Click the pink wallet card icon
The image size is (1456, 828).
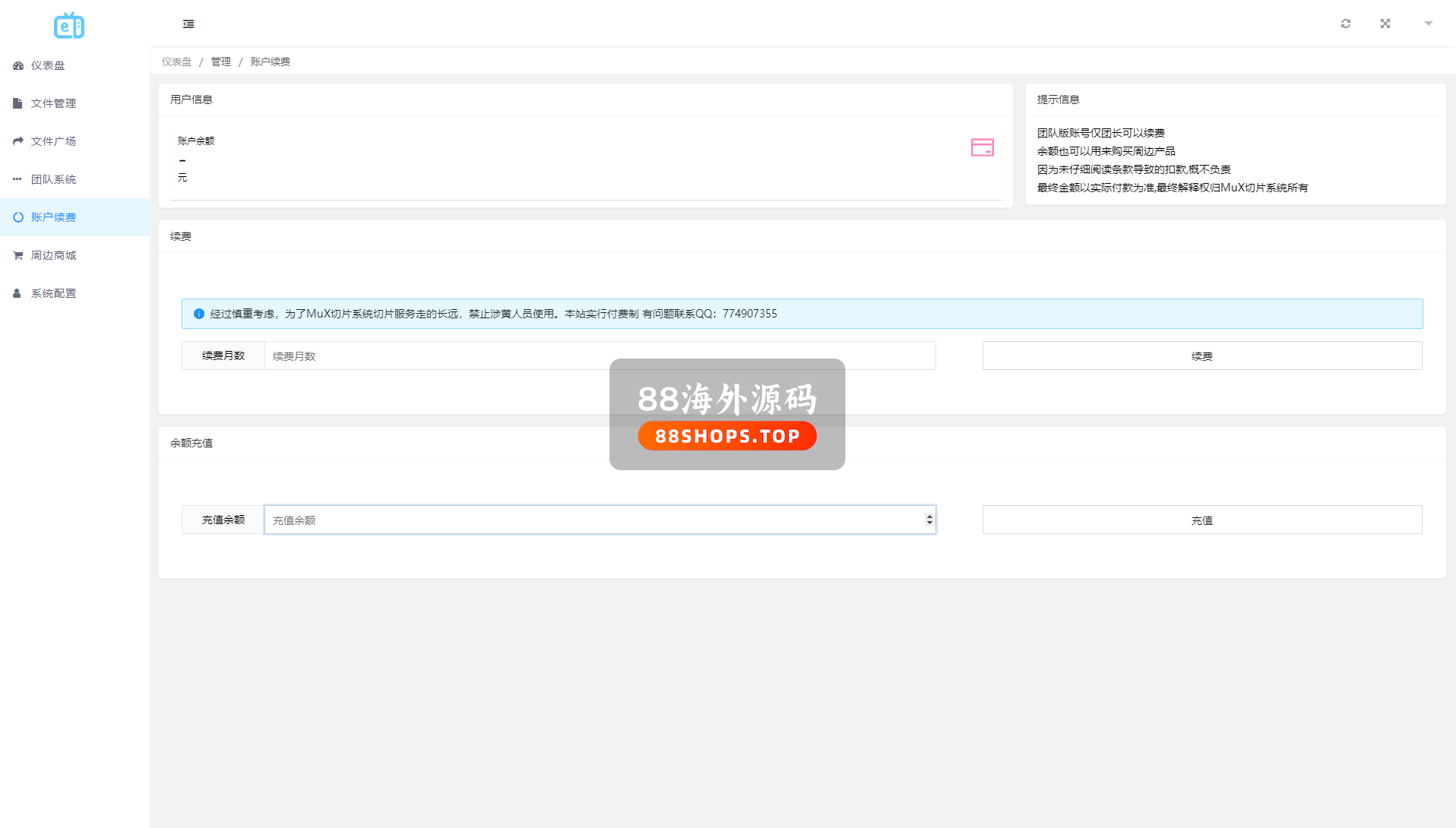tap(982, 147)
